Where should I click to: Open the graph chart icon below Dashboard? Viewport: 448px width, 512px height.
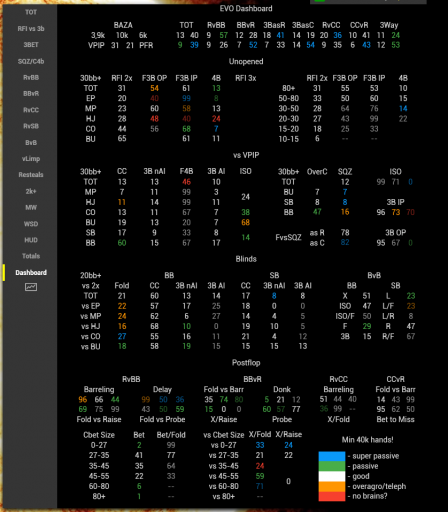click(x=31, y=287)
